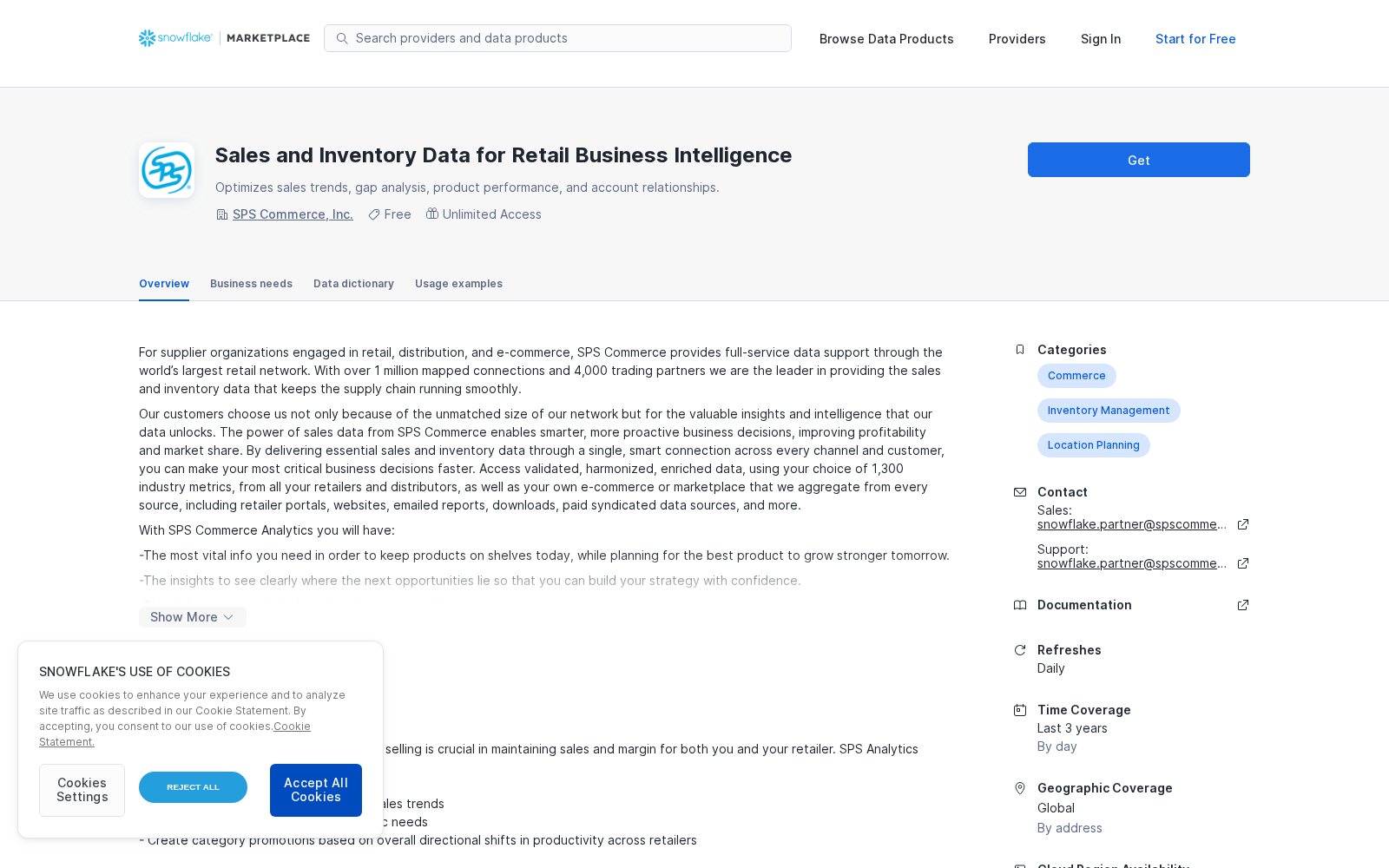Open the Data dictionary tab
This screenshot has width=1389, height=868.
[x=353, y=284]
